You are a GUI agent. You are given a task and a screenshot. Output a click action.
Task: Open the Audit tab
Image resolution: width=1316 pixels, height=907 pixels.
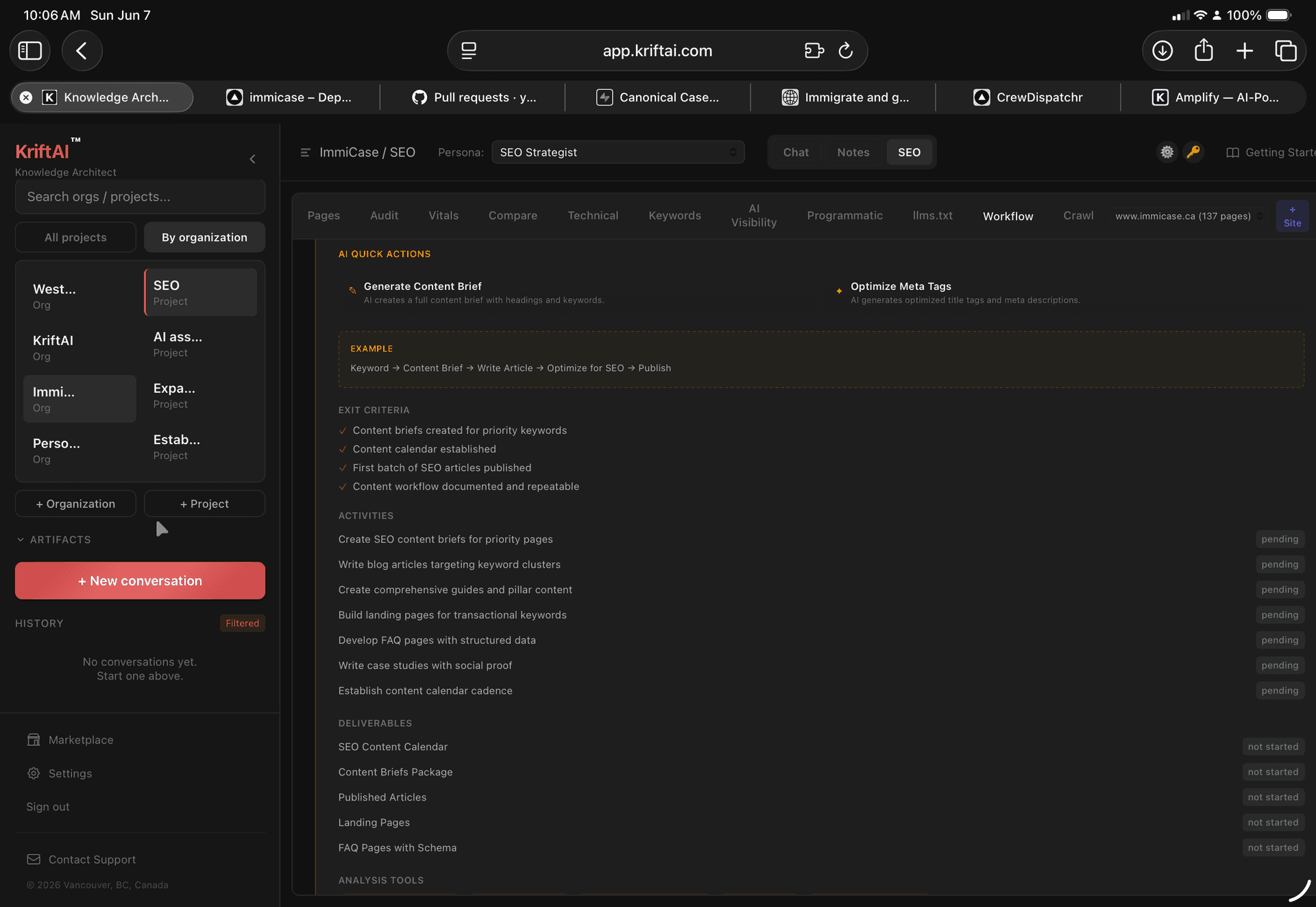(x=384, y=215)
